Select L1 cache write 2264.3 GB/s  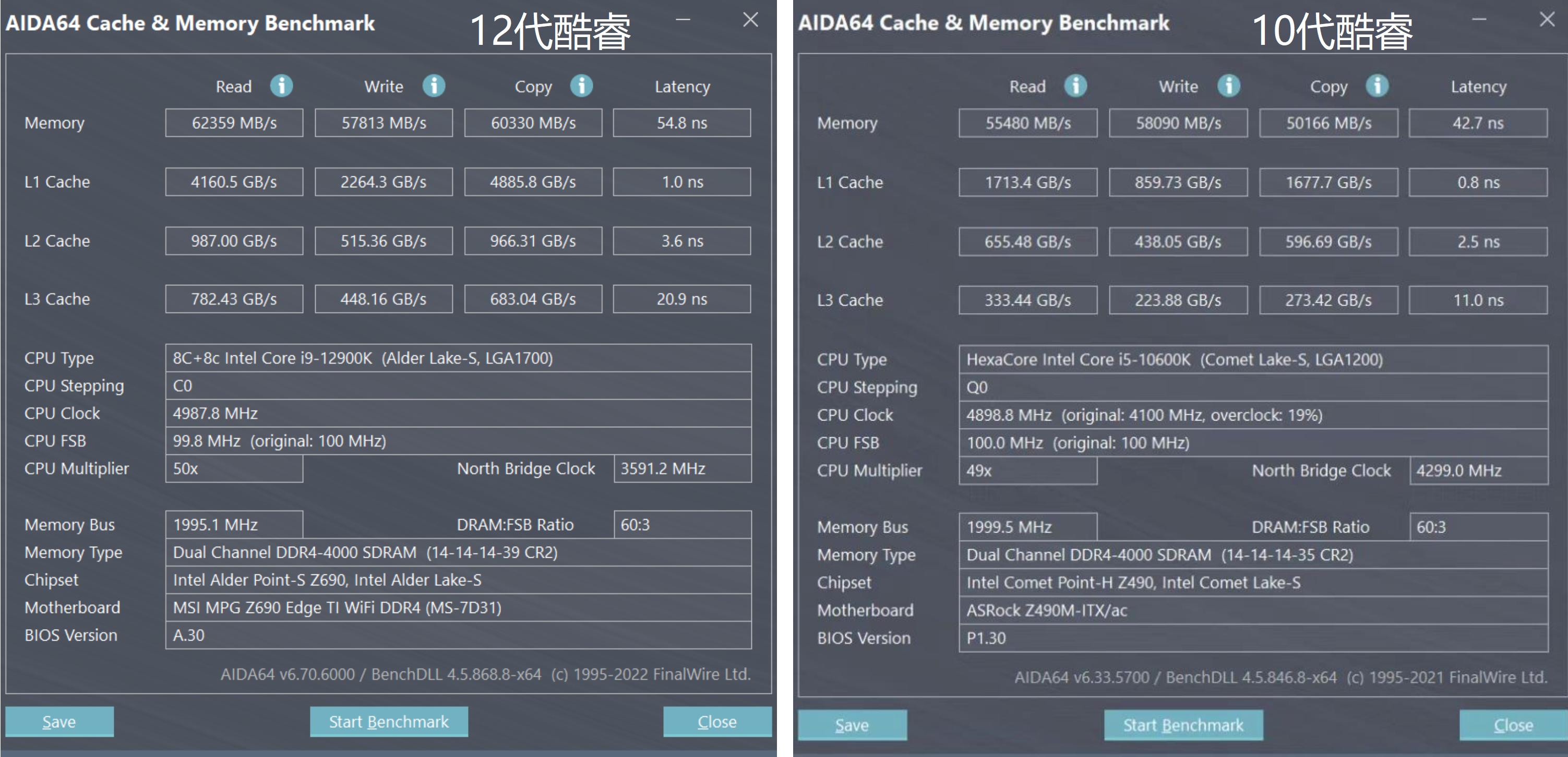[384, 182]
